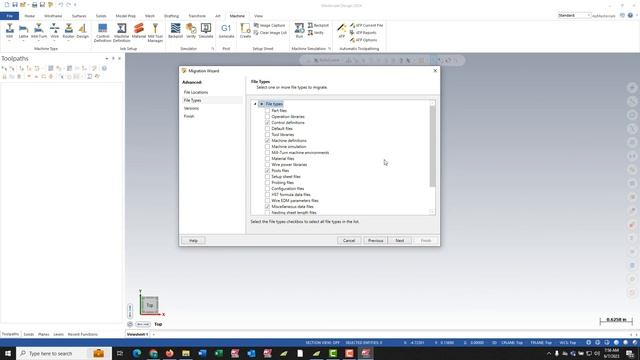Click the Cancel button in Migration Wizard
Image resolution: width=640 pixels, height=360 pixels.
click(349, 240)
